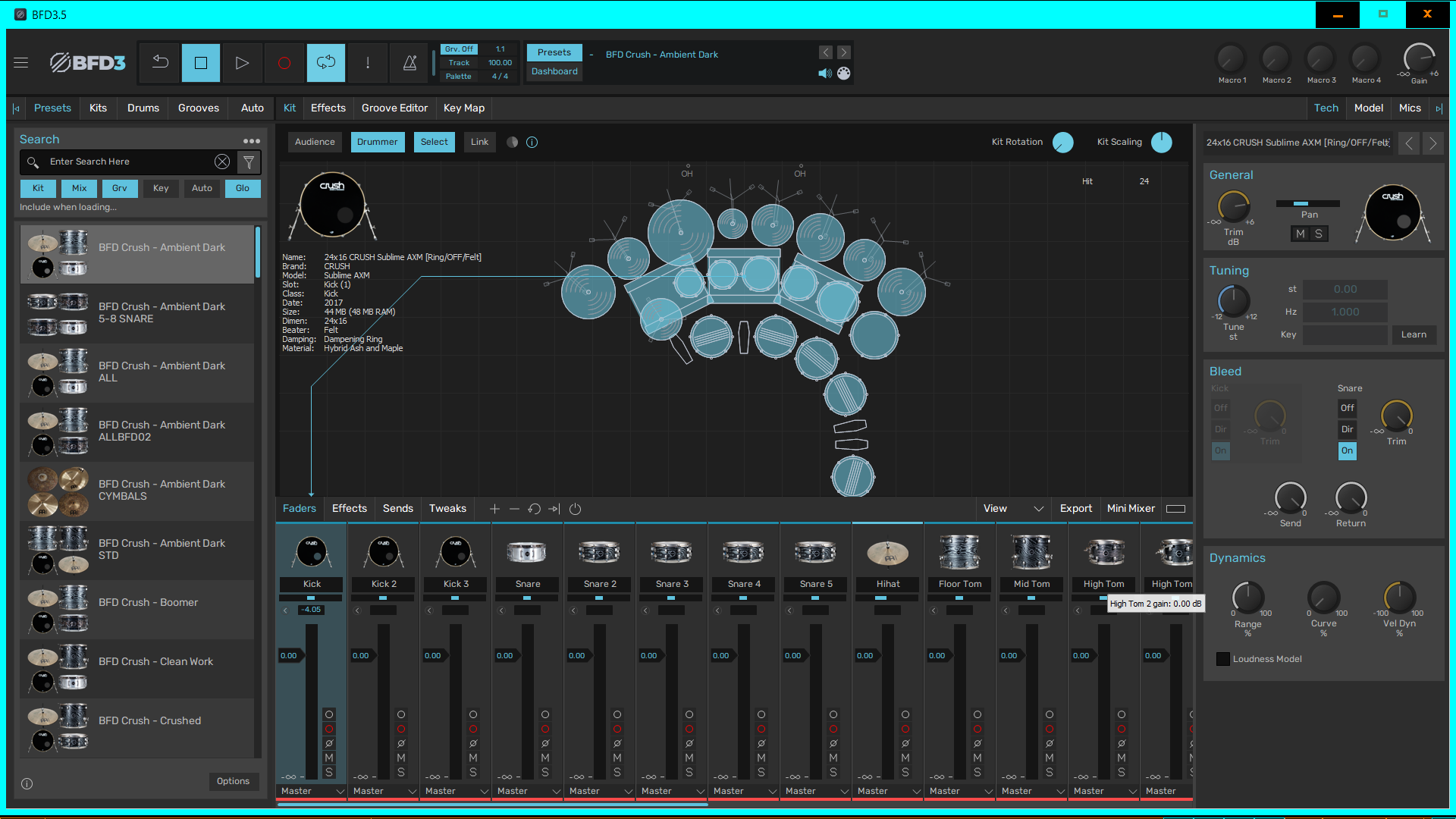Click the Audience view button
The width and height of the screenshot is (1456, 819).
(x=315, y=142)
